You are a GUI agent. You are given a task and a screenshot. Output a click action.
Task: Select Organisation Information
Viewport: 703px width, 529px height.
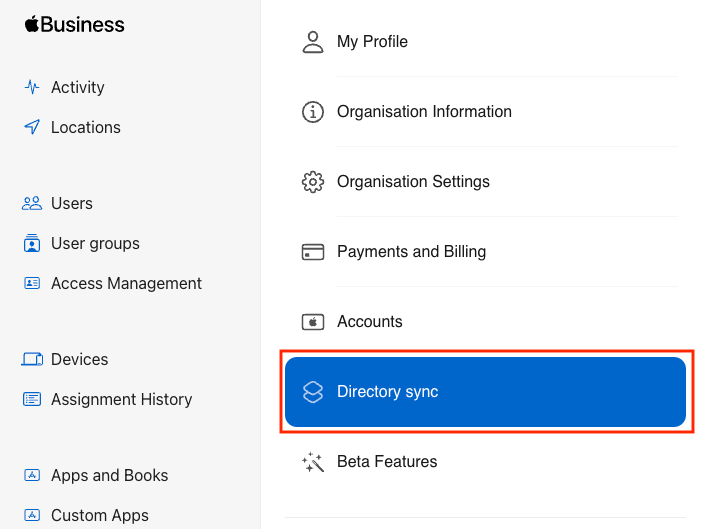(424, 112)
